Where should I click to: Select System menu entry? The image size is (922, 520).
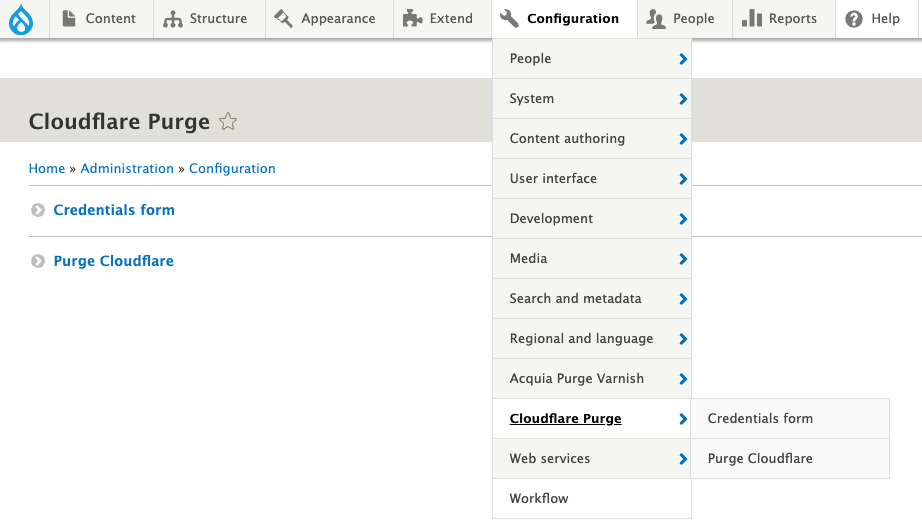(x=592, y=99)
